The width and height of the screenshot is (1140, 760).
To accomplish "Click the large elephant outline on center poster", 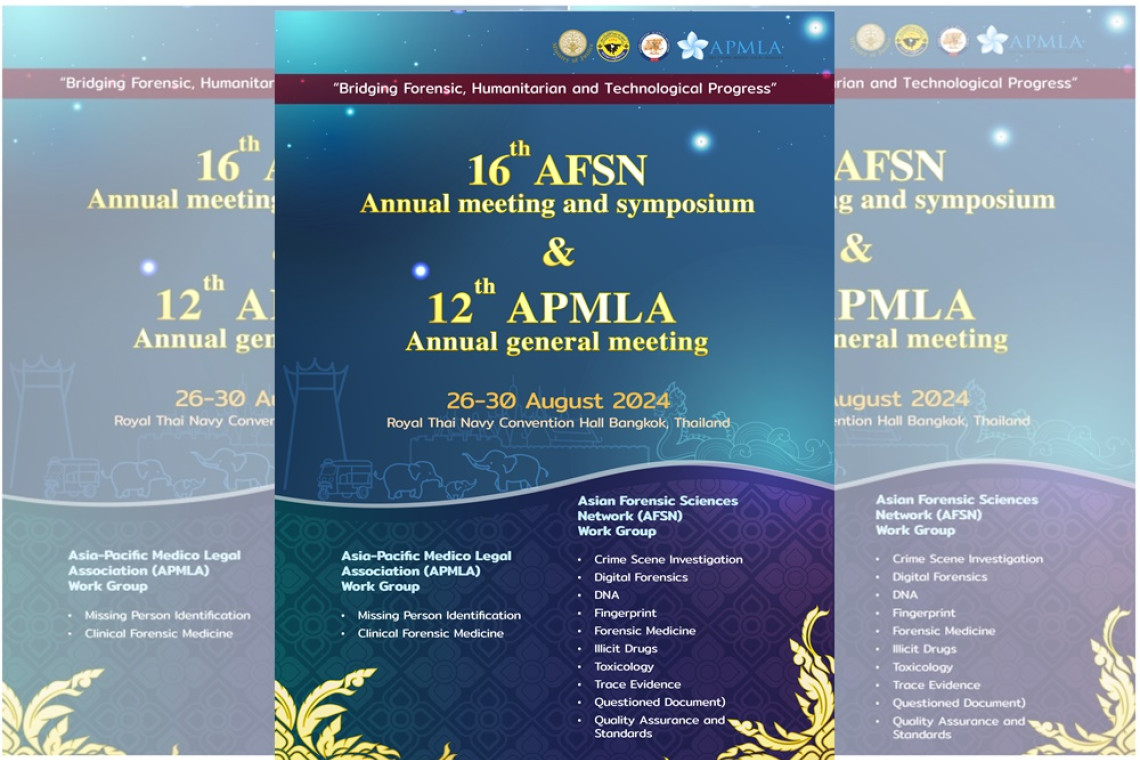I will tap(505, 468).
